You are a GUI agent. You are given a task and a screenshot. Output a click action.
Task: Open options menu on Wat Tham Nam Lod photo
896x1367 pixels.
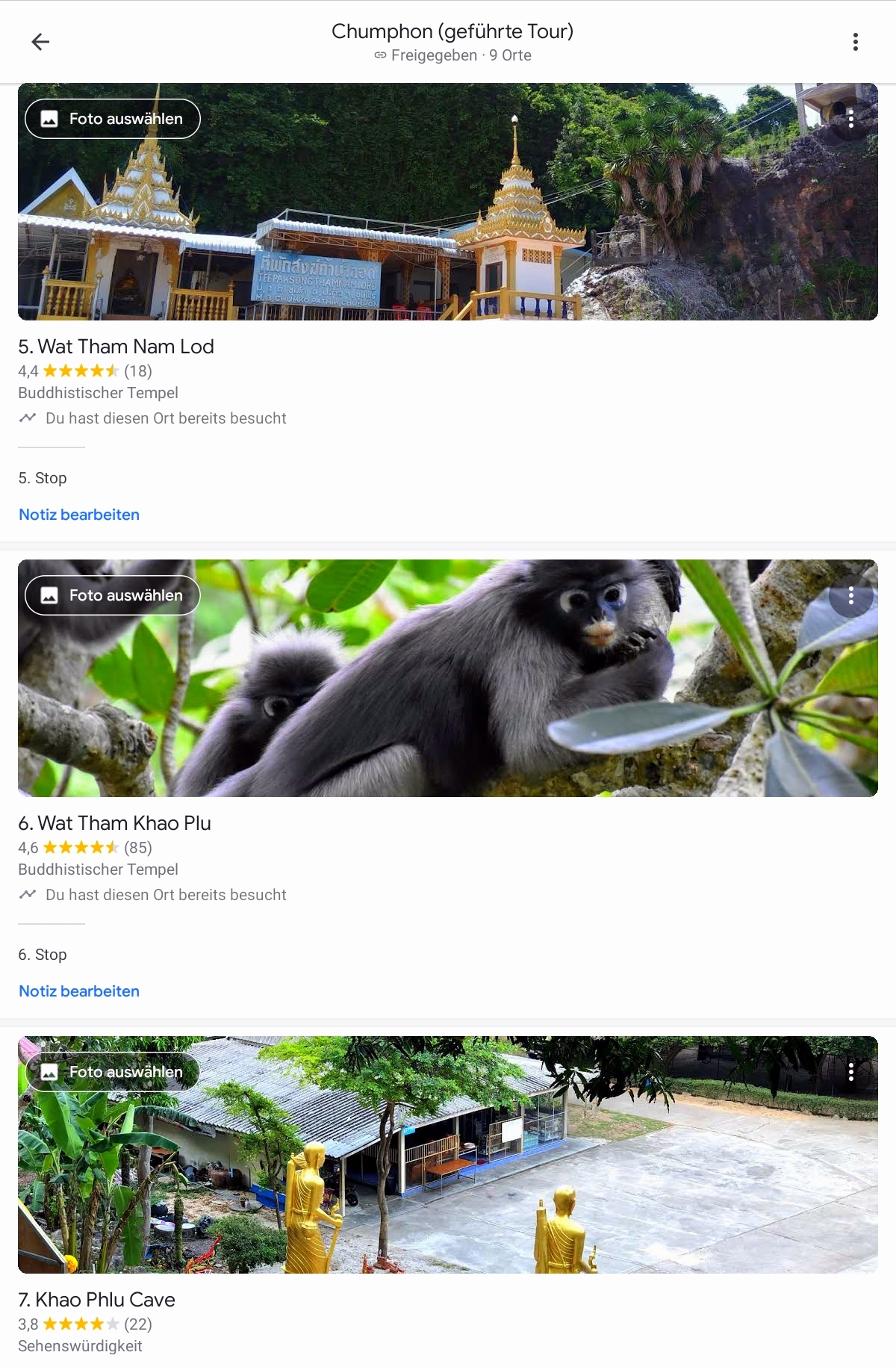click(x=850, y=119)
